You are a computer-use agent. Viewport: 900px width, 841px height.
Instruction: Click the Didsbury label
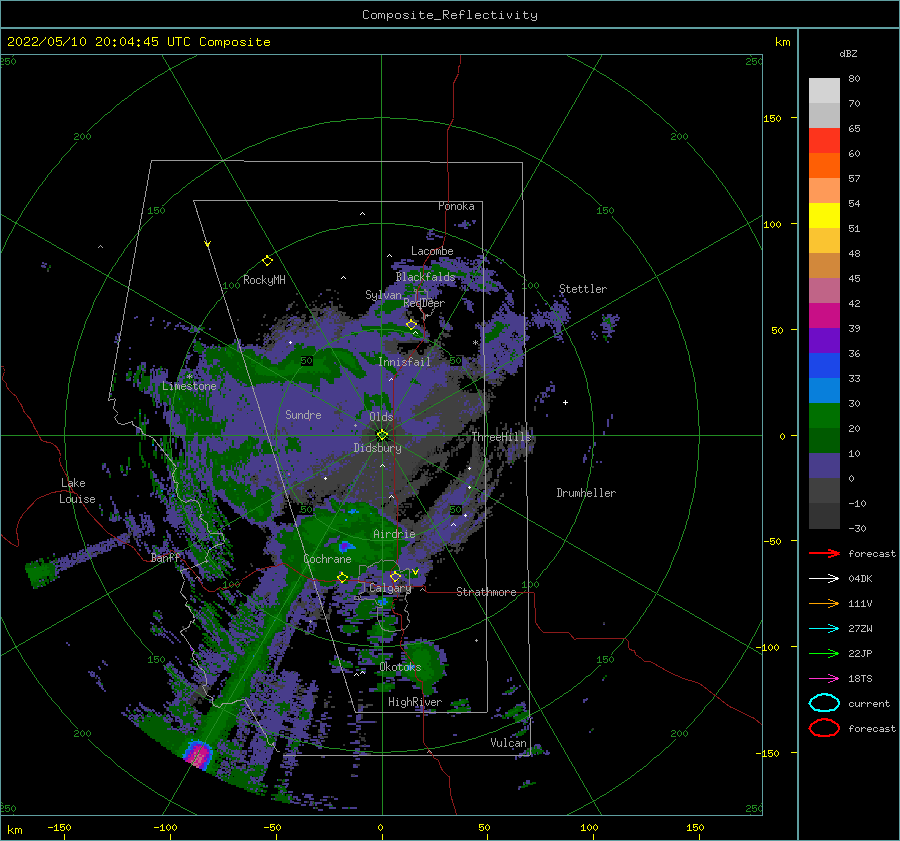(377, 448)
